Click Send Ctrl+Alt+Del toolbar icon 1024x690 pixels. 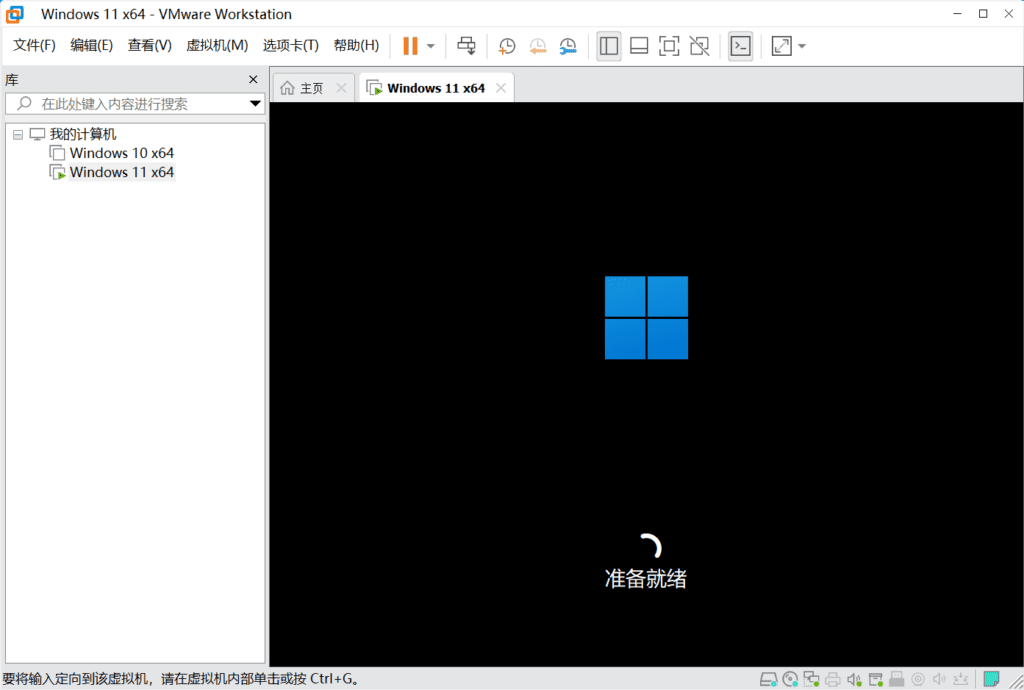coord(466,46)
